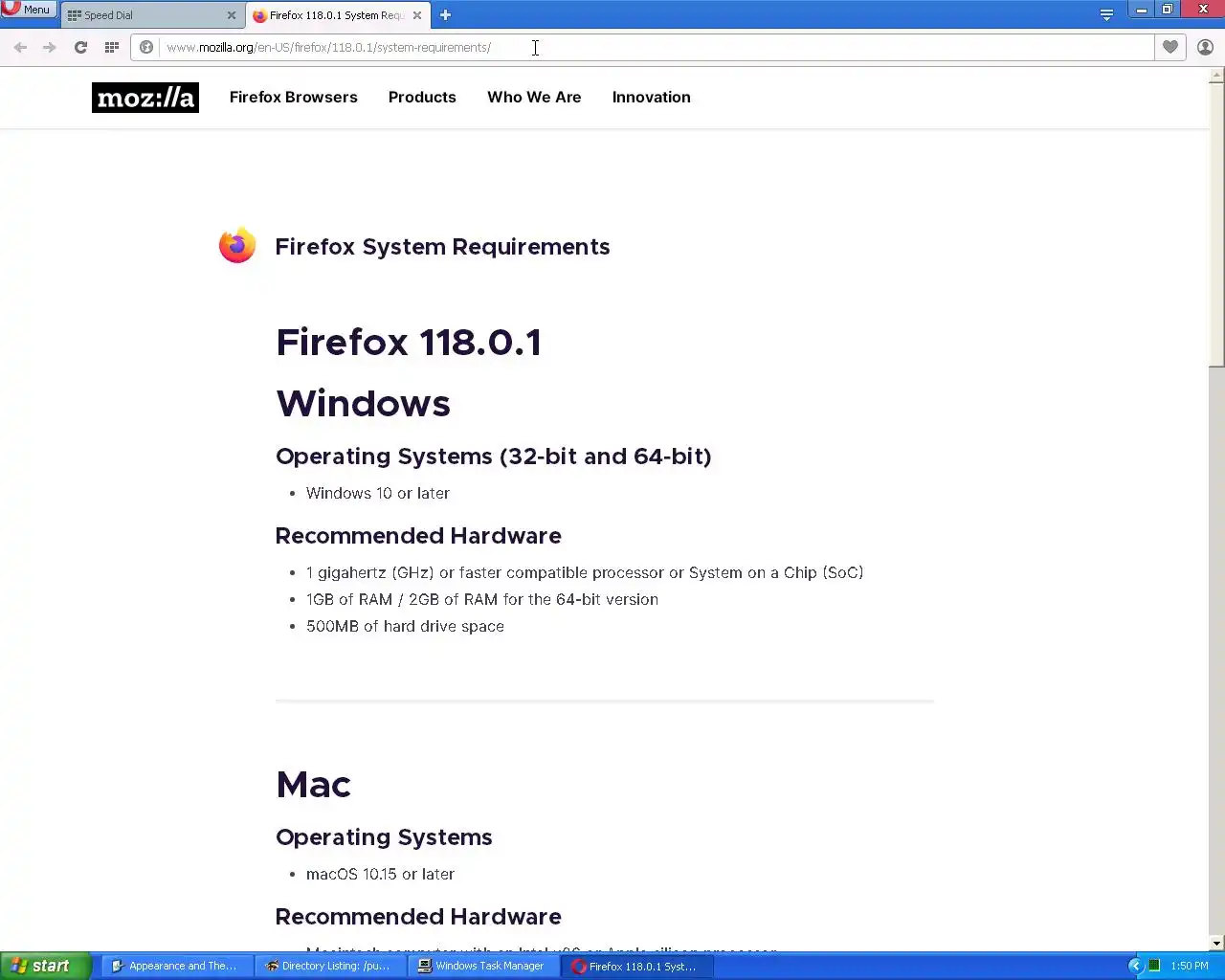1225x980 pixels.
Task: Open the user account icon
Action: (x=1205, y=47)
